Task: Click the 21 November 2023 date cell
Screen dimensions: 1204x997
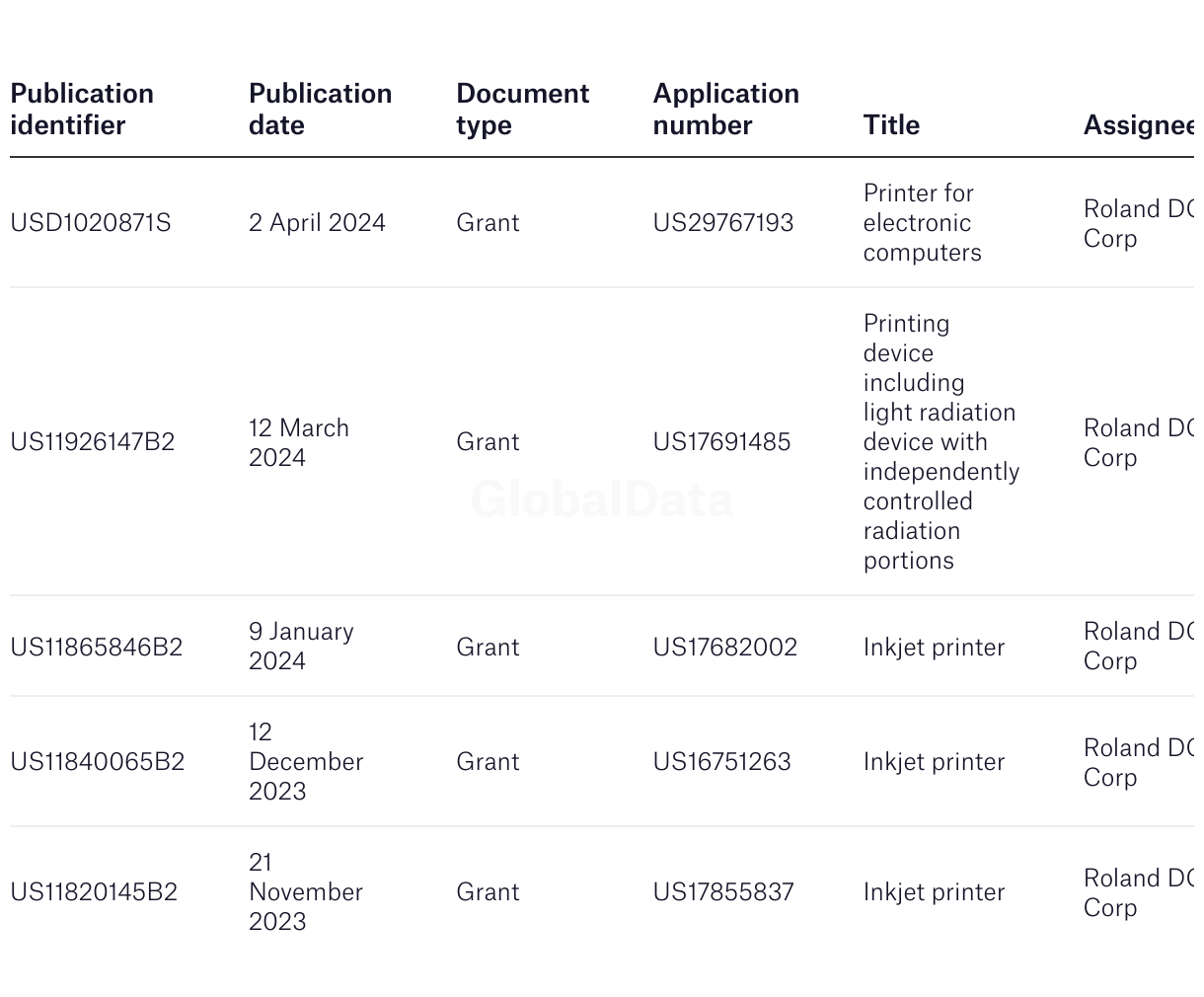Action: [306, 892]
